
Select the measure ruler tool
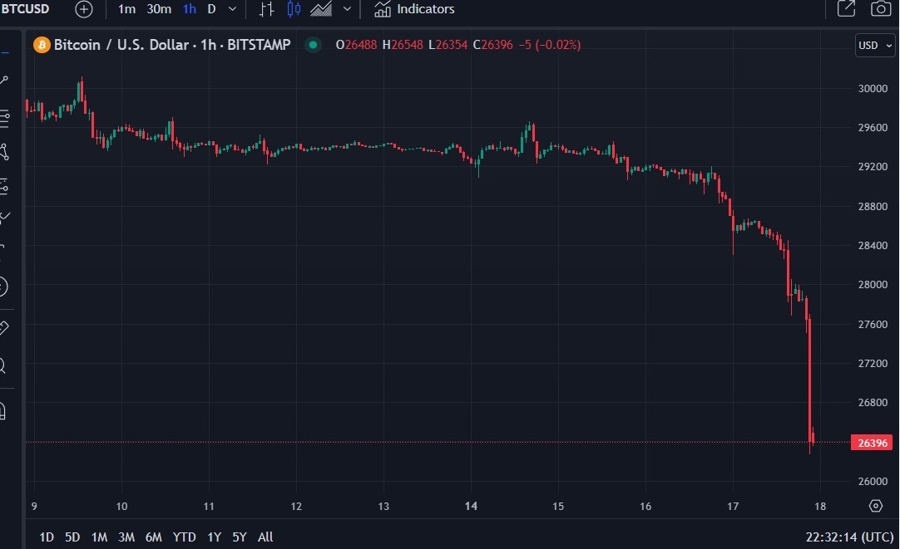point(4,327)
